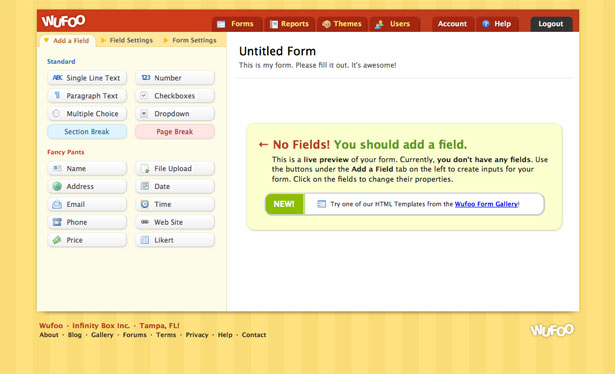Click the calendar icon on Date field
Screen dimensions: 615x374
145,186
